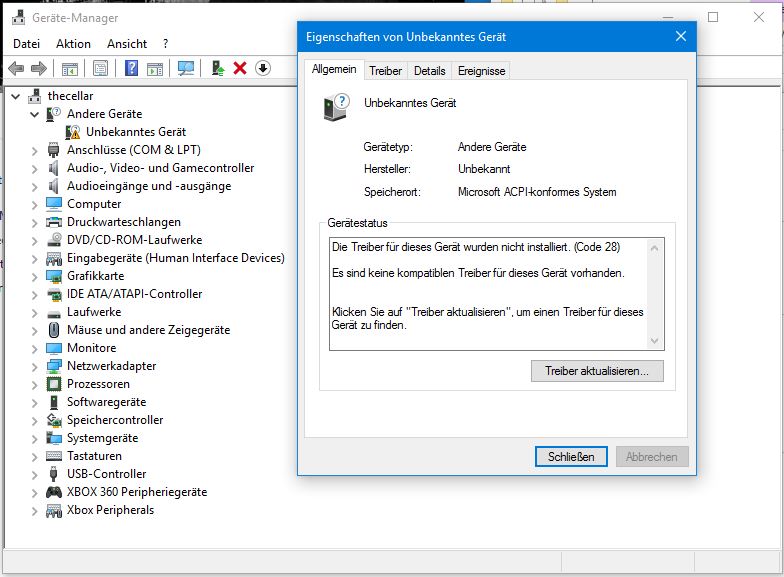Click the back arrow toolbar icon
Screen dimensions: 784x577
(x=16, y=68)
